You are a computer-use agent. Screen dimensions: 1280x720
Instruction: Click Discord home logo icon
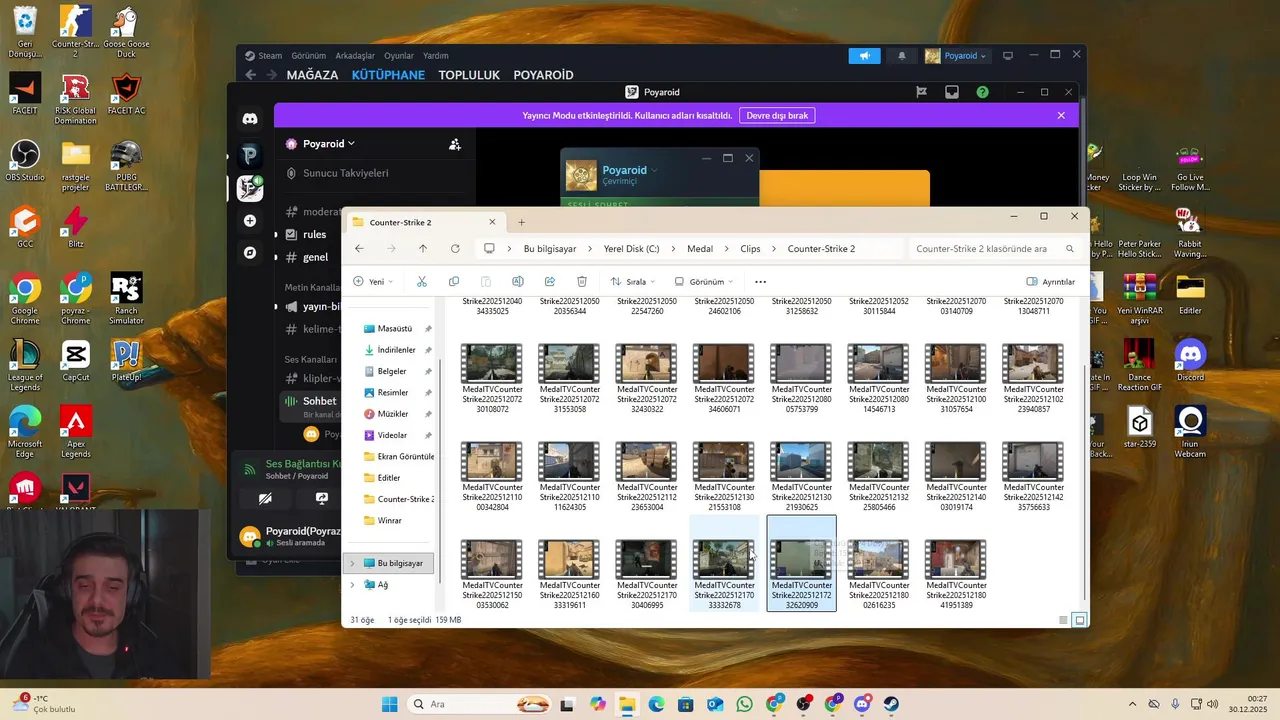coord(250,119)
